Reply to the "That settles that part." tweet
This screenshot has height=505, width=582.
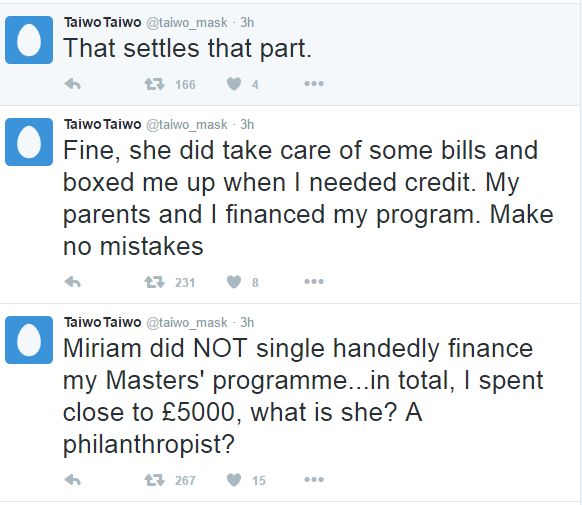pyautogui.click(x=73, y=84)
